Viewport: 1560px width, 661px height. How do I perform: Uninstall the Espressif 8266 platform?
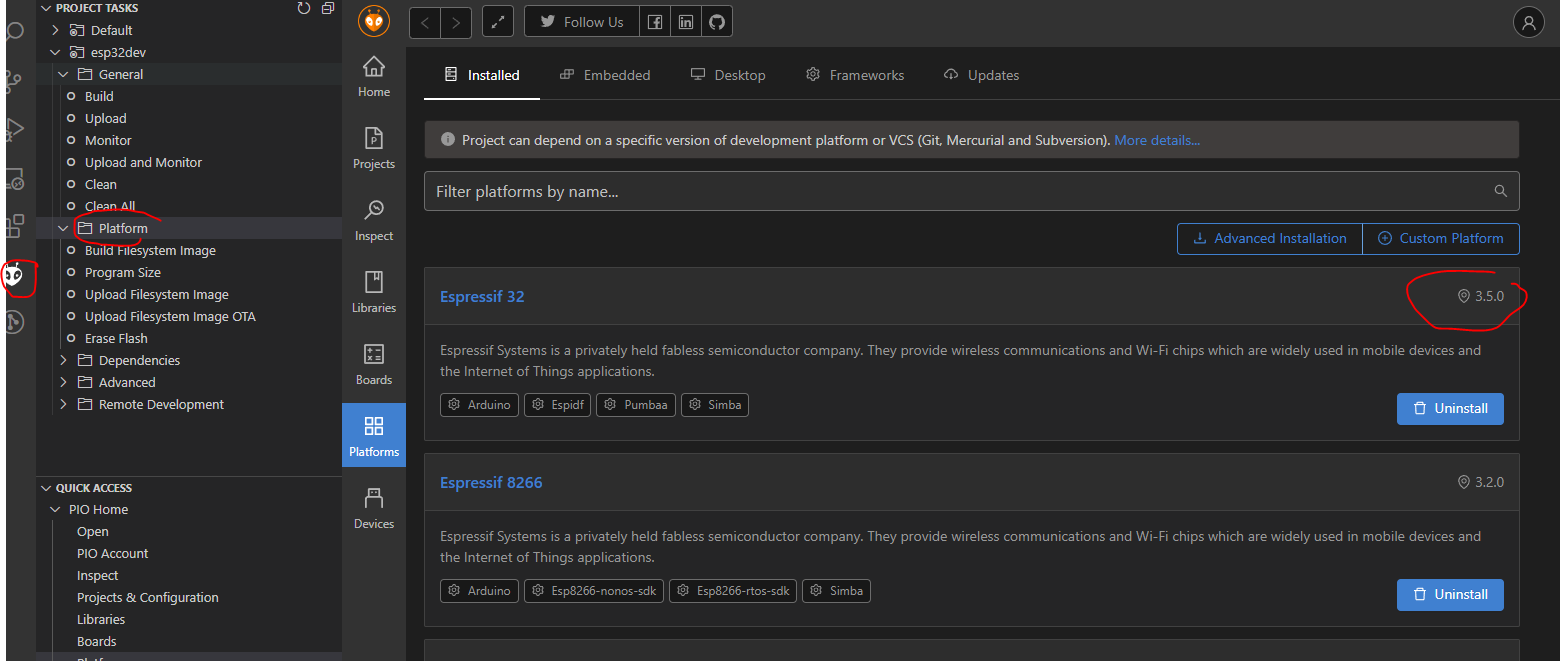click(x=1450, y=594)
